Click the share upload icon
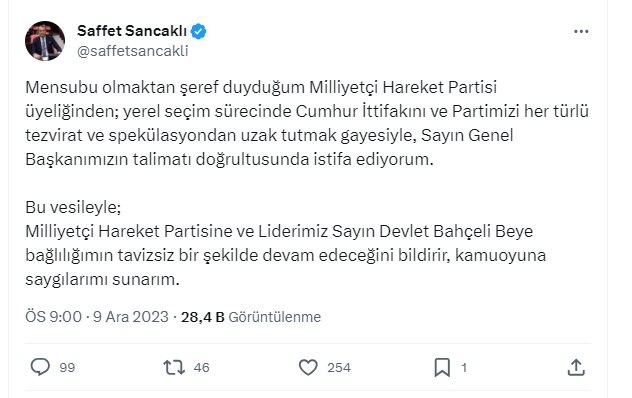This screenshot has height=398, width=632. pos(576,367)
